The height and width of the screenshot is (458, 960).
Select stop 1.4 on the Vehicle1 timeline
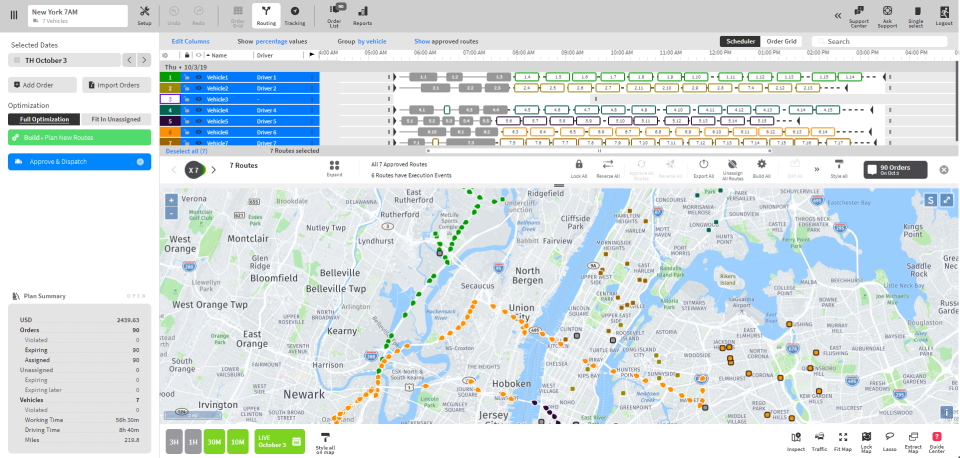[x=527, y=77]
